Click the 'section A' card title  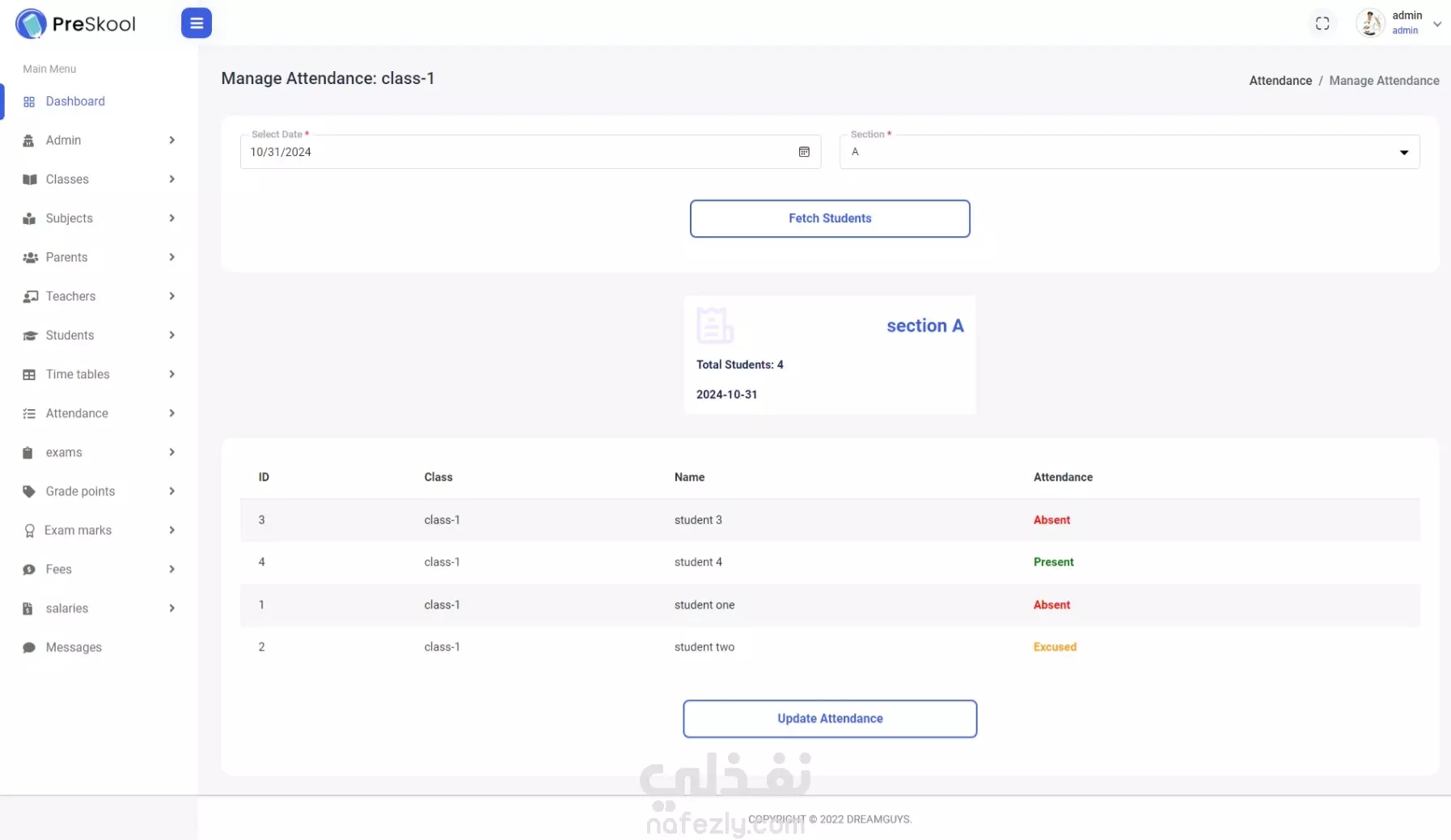coord(924,326)
